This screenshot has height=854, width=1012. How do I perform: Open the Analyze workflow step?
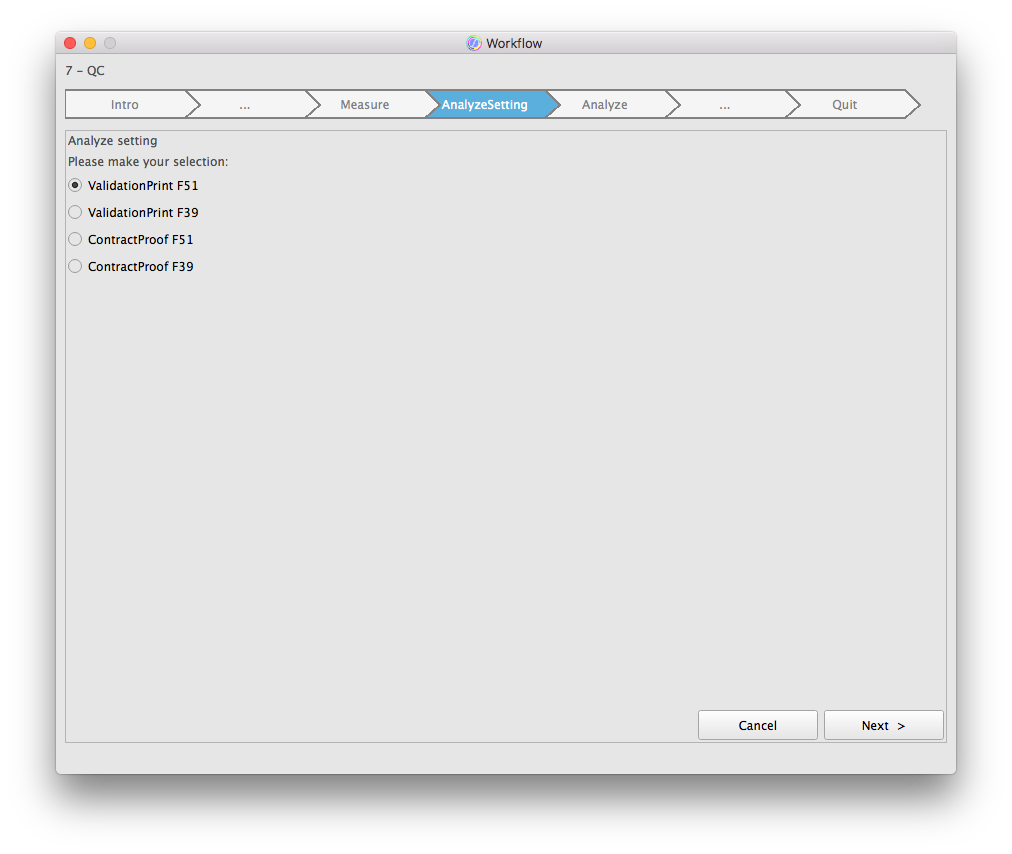605,105
